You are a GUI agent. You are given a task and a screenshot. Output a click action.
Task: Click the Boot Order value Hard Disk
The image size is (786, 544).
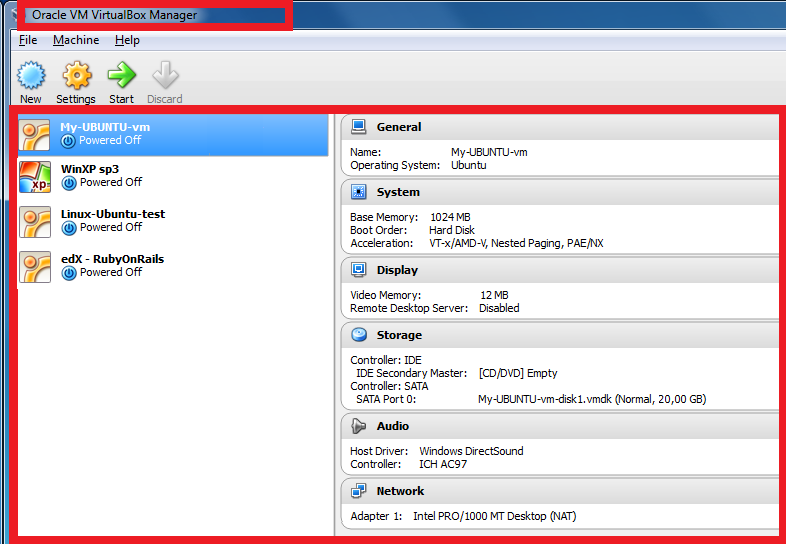coord(452,230)
